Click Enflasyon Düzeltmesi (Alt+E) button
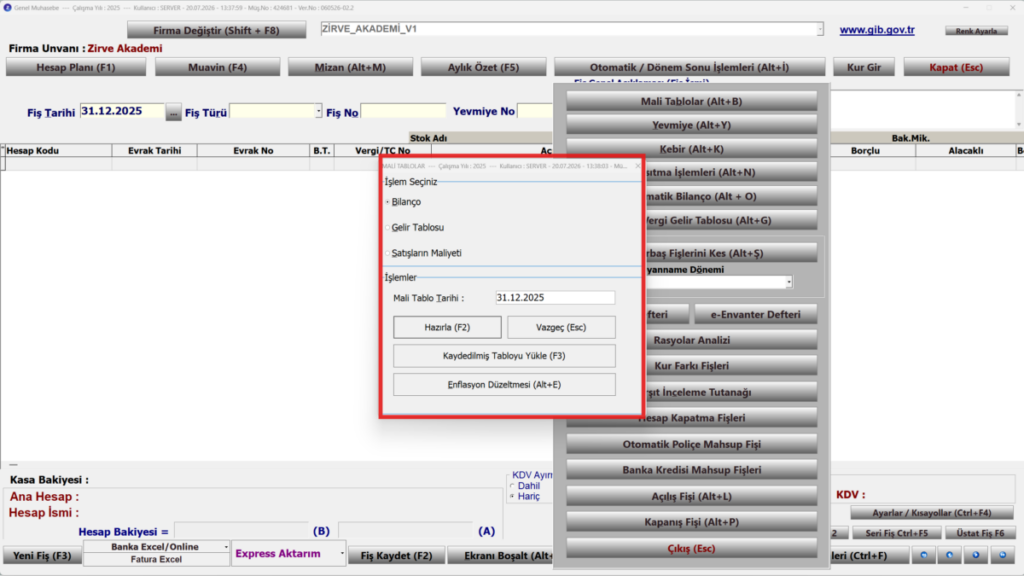Viewport: 1024px width, 576px height. point(504,385)
